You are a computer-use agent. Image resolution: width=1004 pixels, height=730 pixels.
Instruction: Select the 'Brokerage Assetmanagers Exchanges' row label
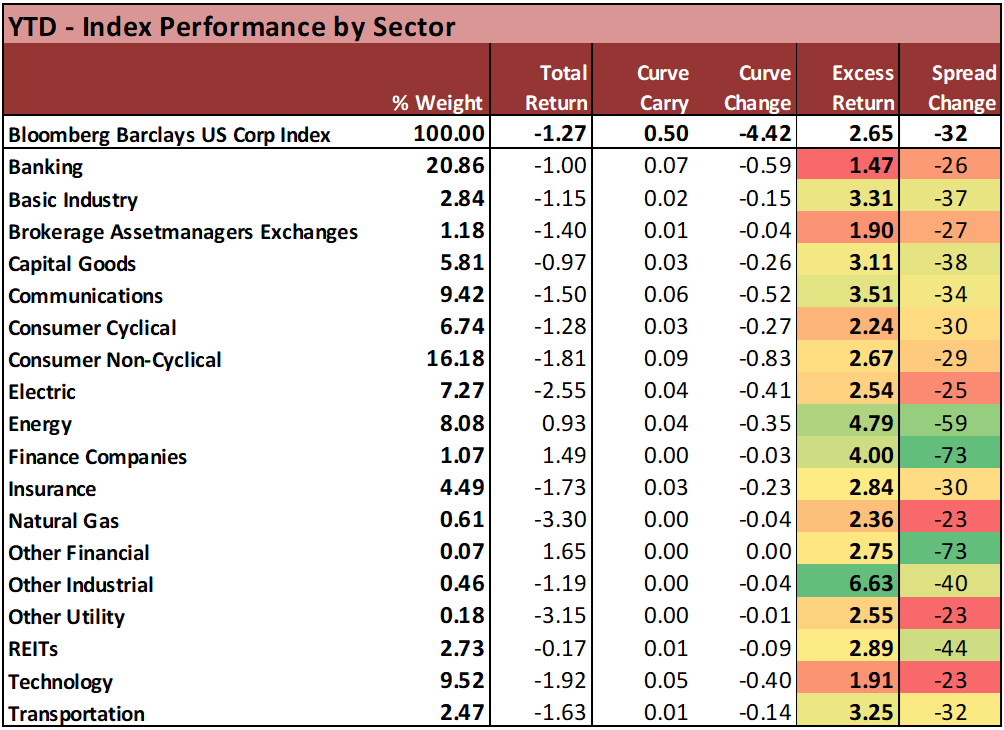[183, 232]
